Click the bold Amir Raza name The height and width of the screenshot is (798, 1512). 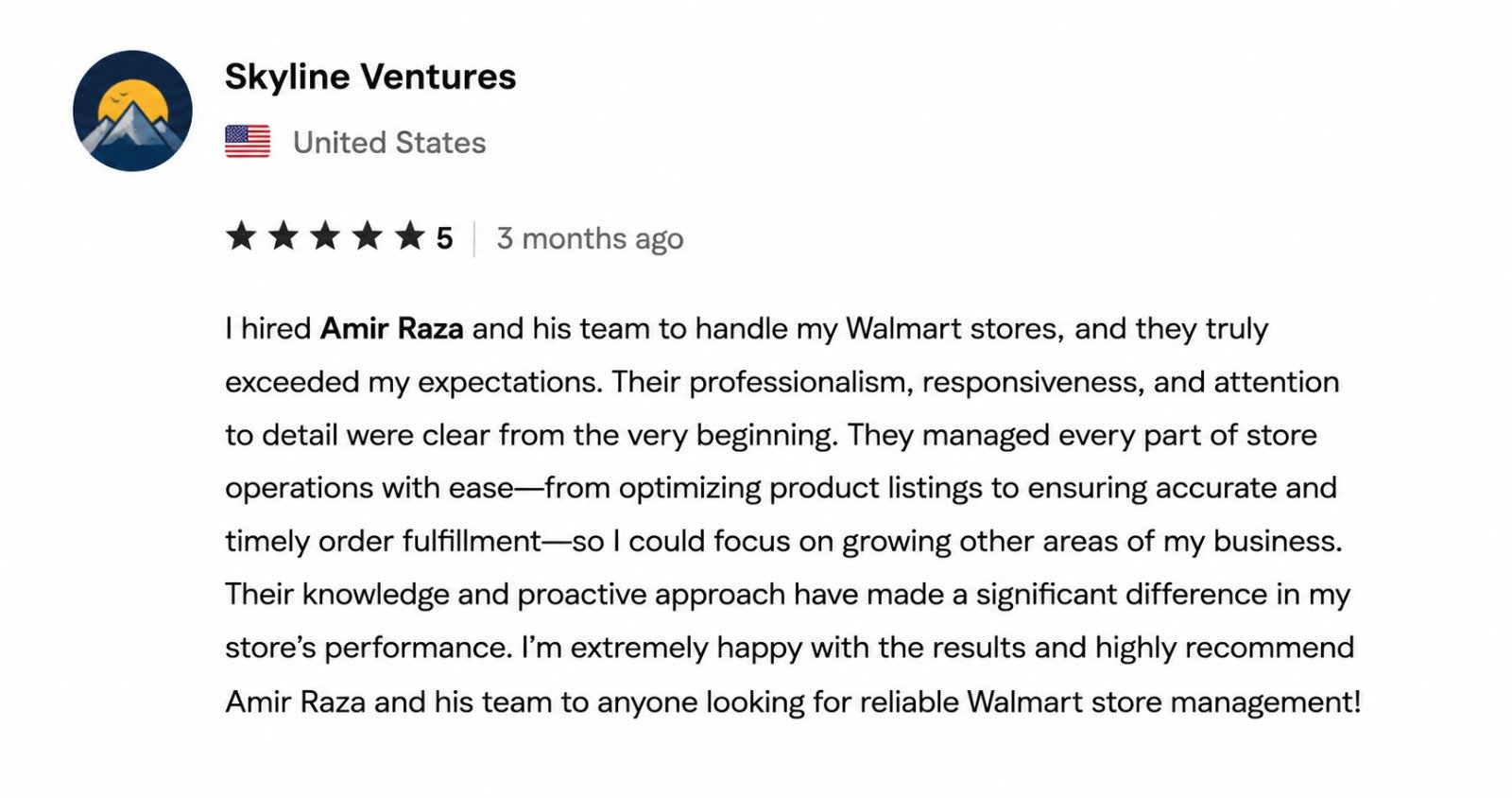[392, 328]
